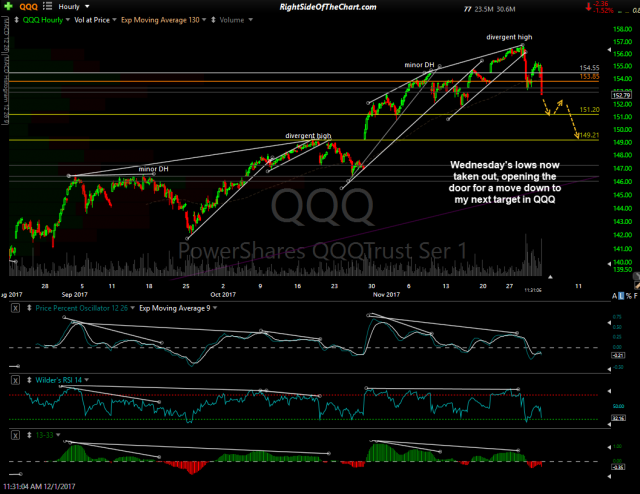This screenshot has height=494, width=640.
Task: Expand the QQQ Hourly study dropdown
Action: tap(68, 20)
